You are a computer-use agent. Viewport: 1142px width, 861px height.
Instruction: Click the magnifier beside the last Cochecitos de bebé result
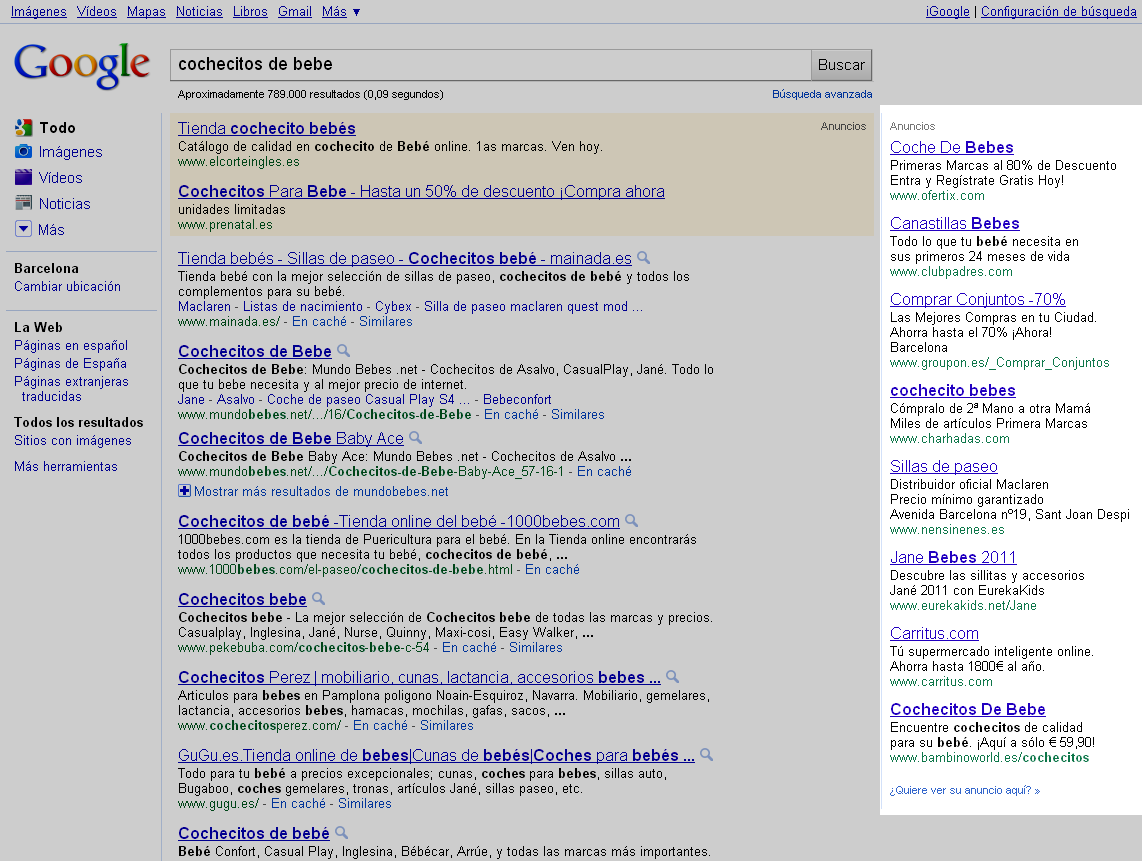[341, 833]
